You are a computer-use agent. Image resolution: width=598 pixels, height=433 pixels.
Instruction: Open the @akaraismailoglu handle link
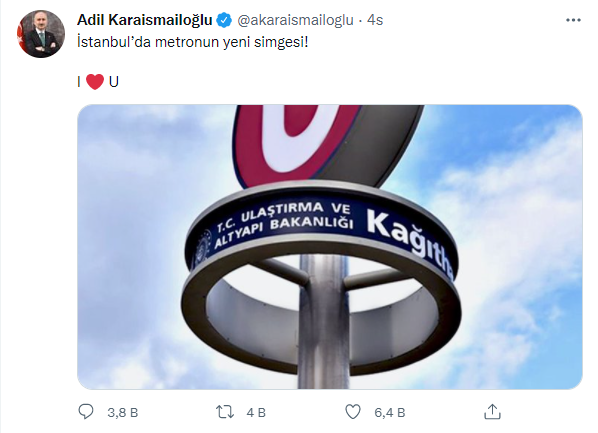tap(296, 20)
